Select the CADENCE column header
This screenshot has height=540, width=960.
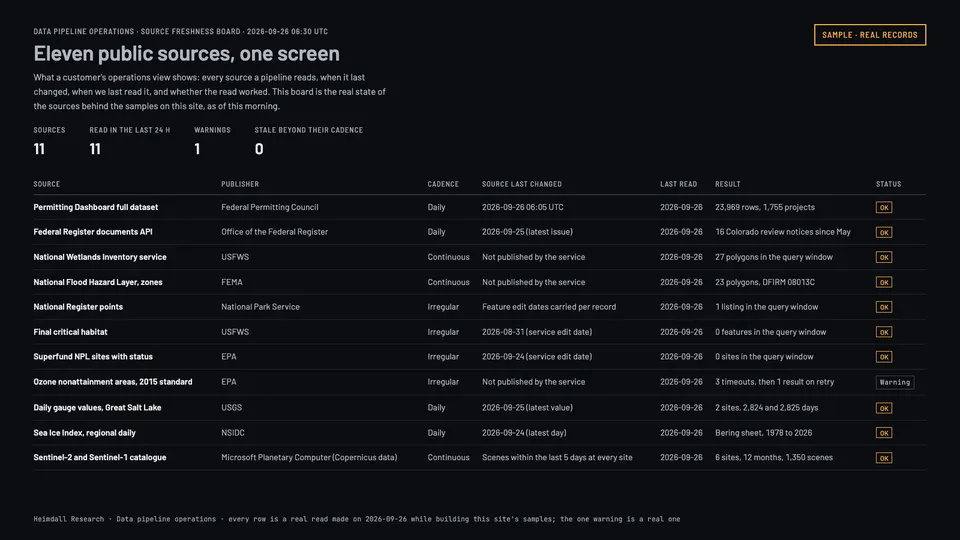pyautogui.click(x=443, y=184)
